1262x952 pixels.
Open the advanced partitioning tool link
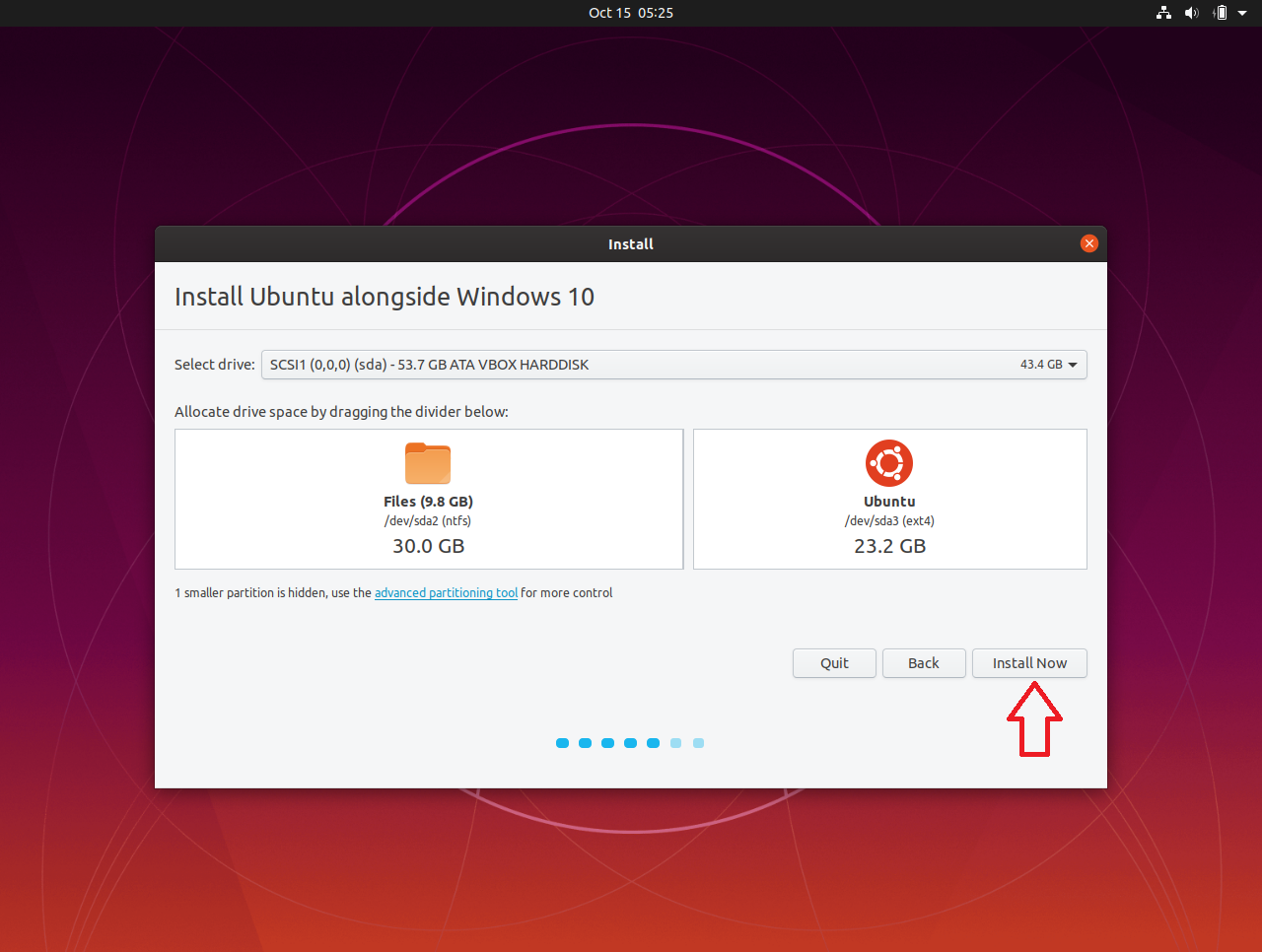click(x=446, y=592)
